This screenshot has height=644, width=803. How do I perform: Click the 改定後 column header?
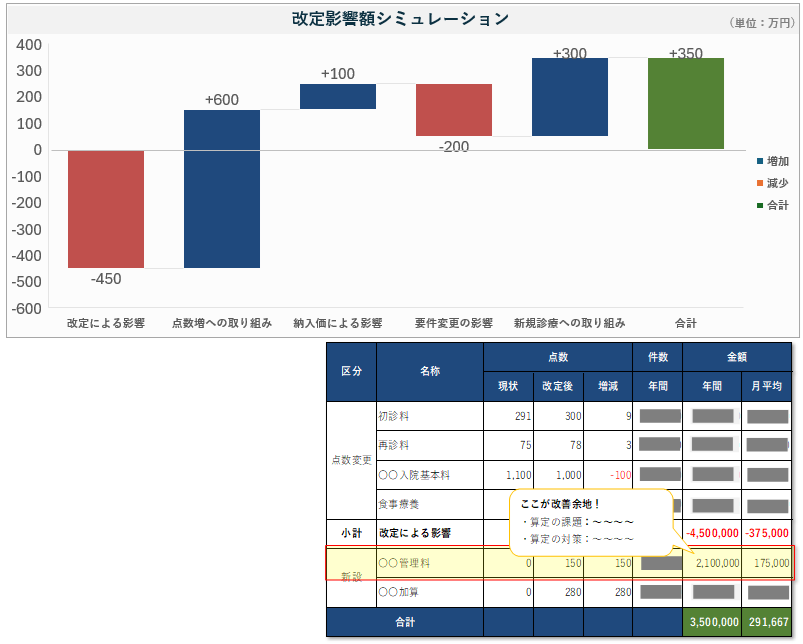558,386
